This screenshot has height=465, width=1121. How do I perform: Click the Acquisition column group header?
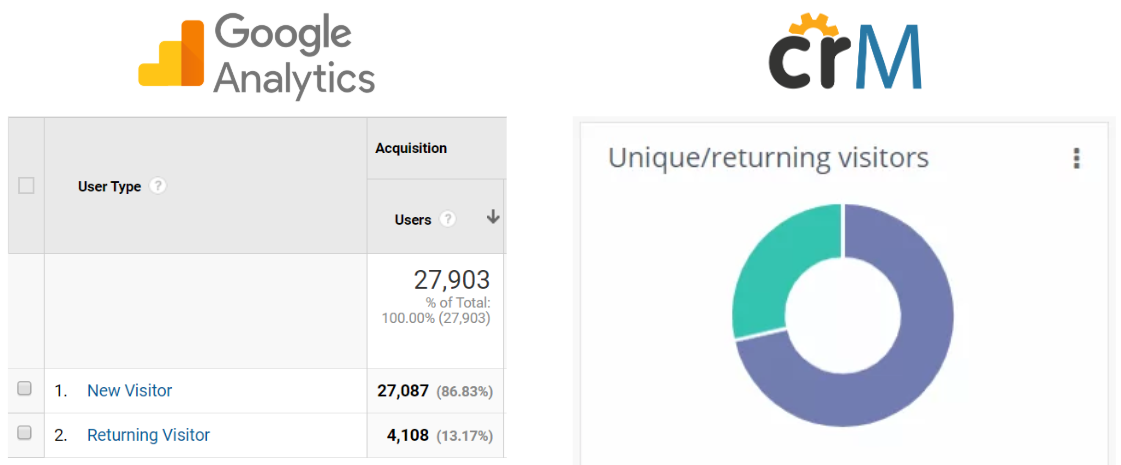tap(411, 148)
